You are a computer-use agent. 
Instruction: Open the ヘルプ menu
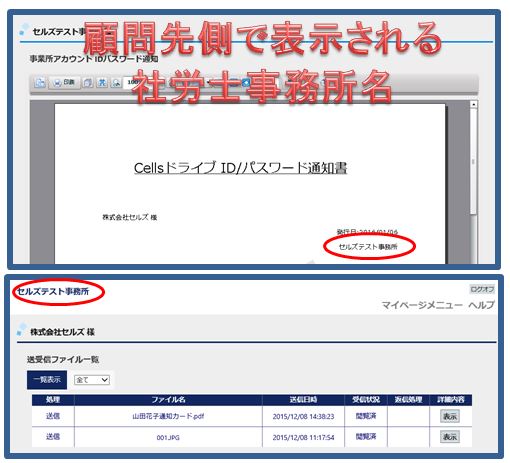pyautogui.click(x=481, y=305)
